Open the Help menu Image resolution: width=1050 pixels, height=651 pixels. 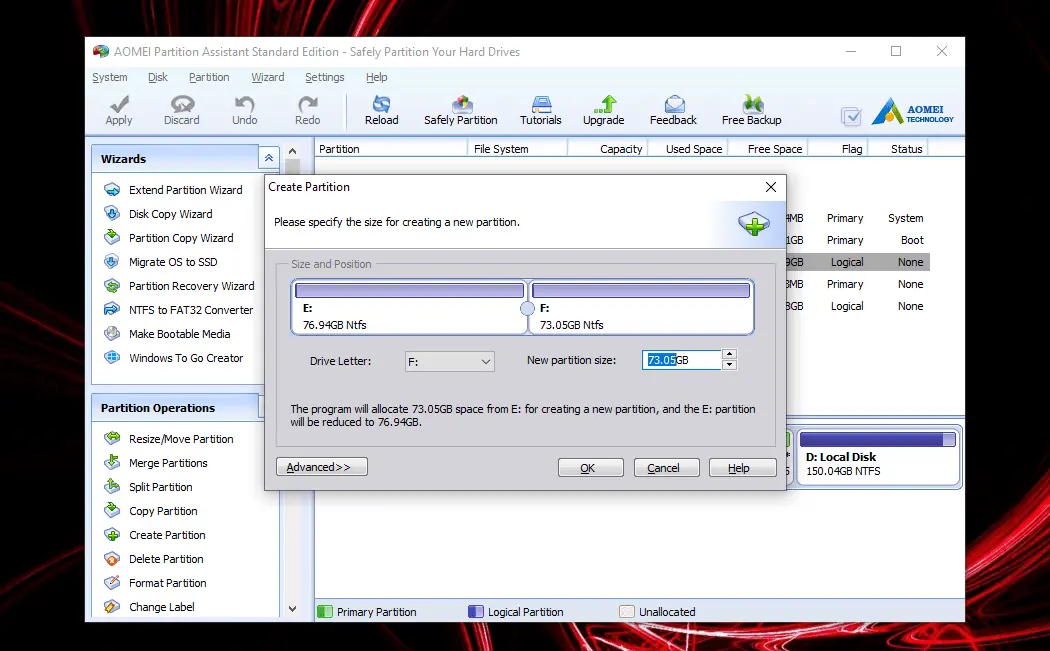[376, 77]
